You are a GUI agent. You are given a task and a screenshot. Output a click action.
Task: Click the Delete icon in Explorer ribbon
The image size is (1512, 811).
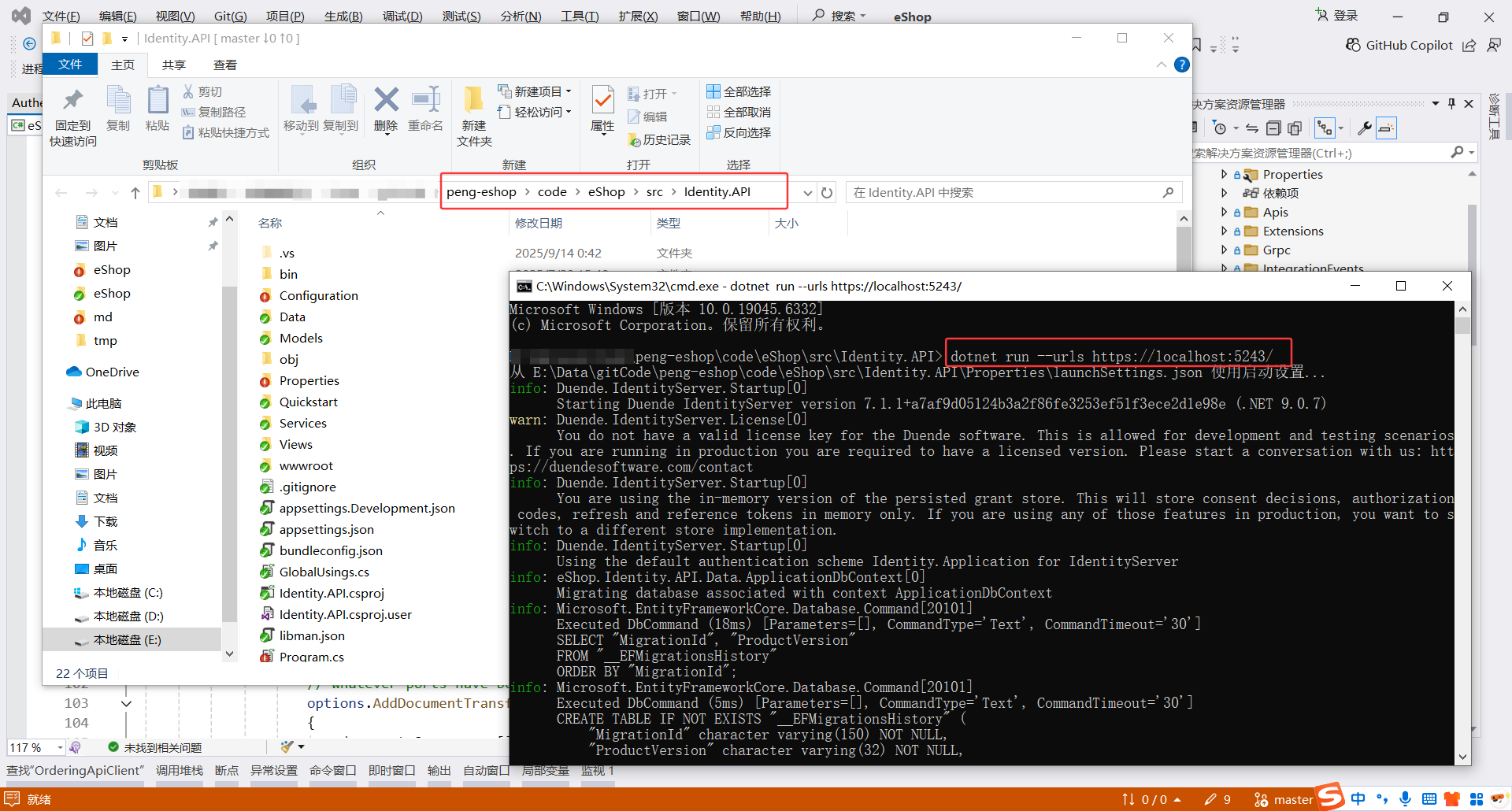coord(386,109)
